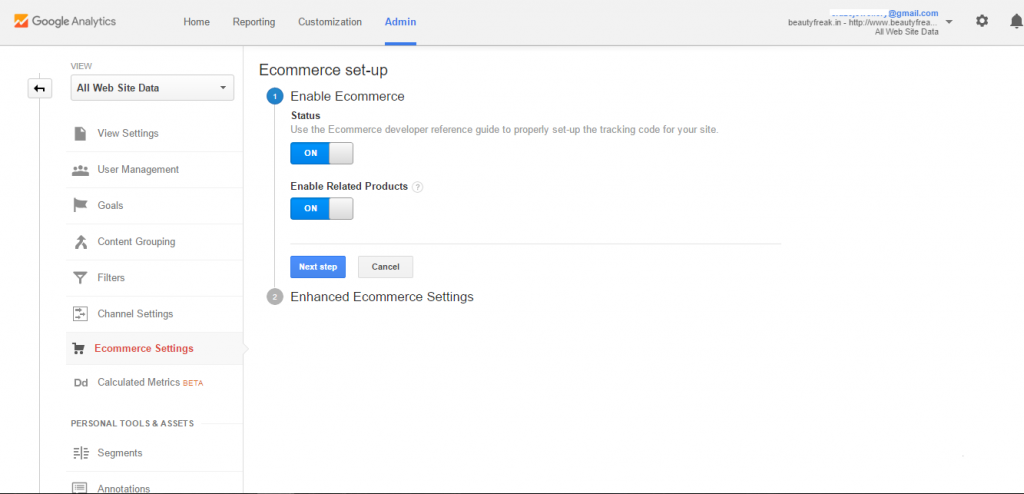Image resolution: width=1024 pixels, height=494 pixels.
Task: Click the Calculated Metrics Dd icon
Action: tap(81, 383)
